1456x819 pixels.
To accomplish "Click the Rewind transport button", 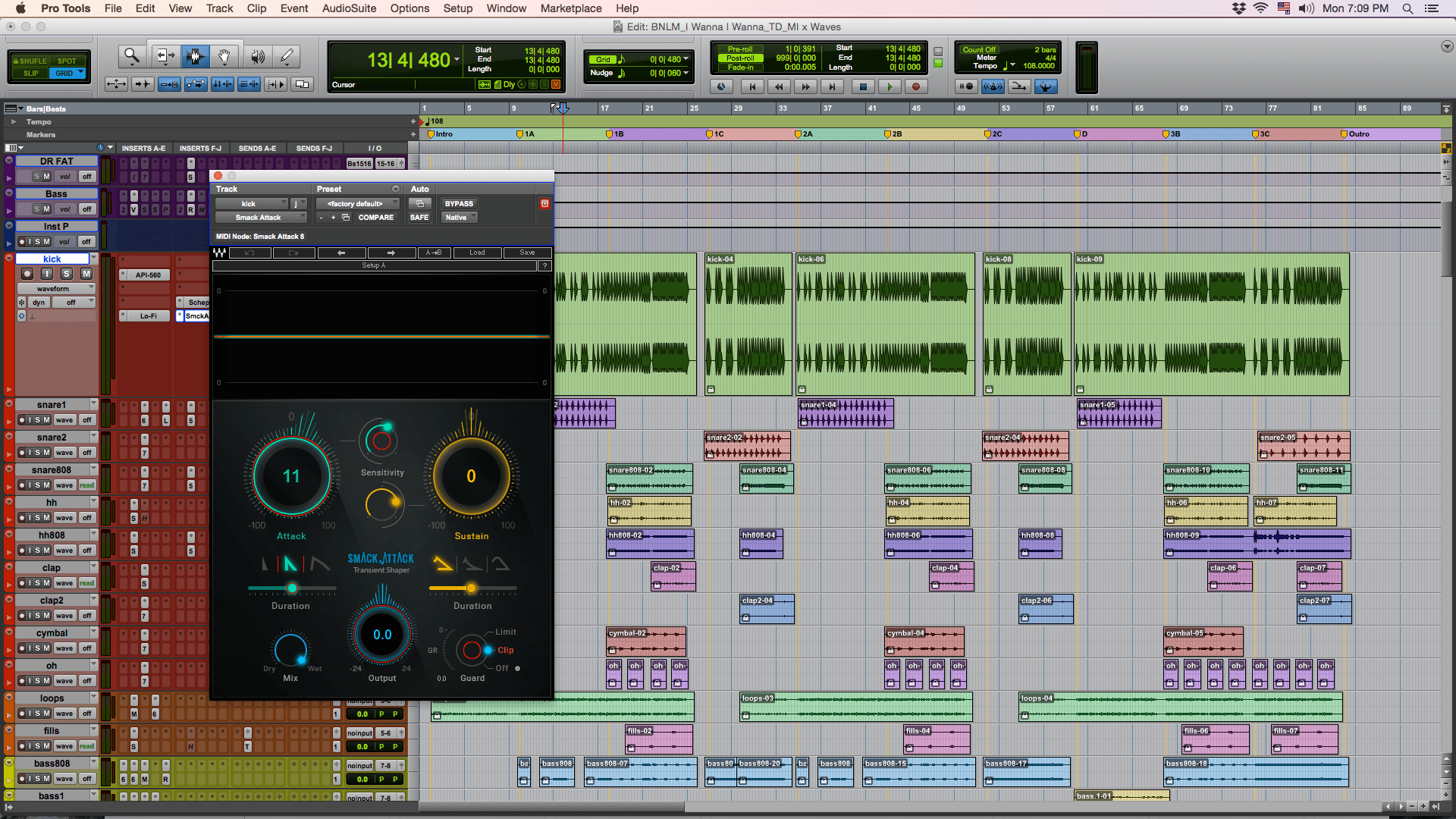I will pyautogui.click(x=779, y=86).
